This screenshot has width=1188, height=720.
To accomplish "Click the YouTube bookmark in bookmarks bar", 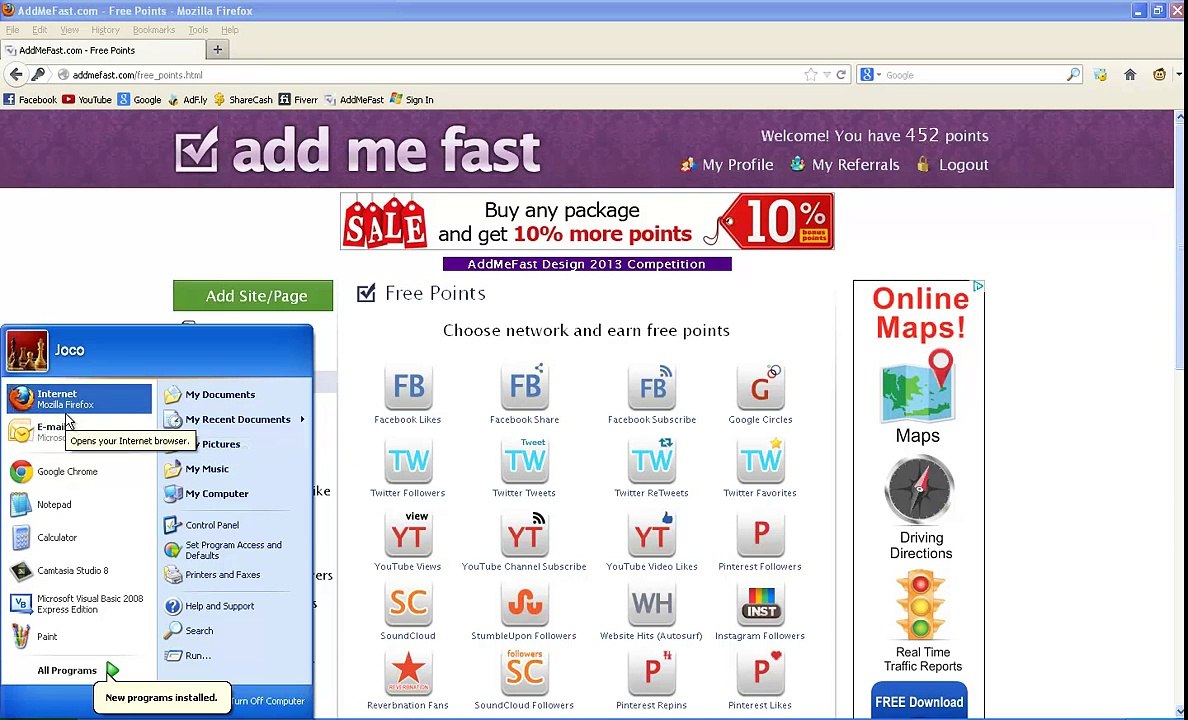I will point(87,99).
